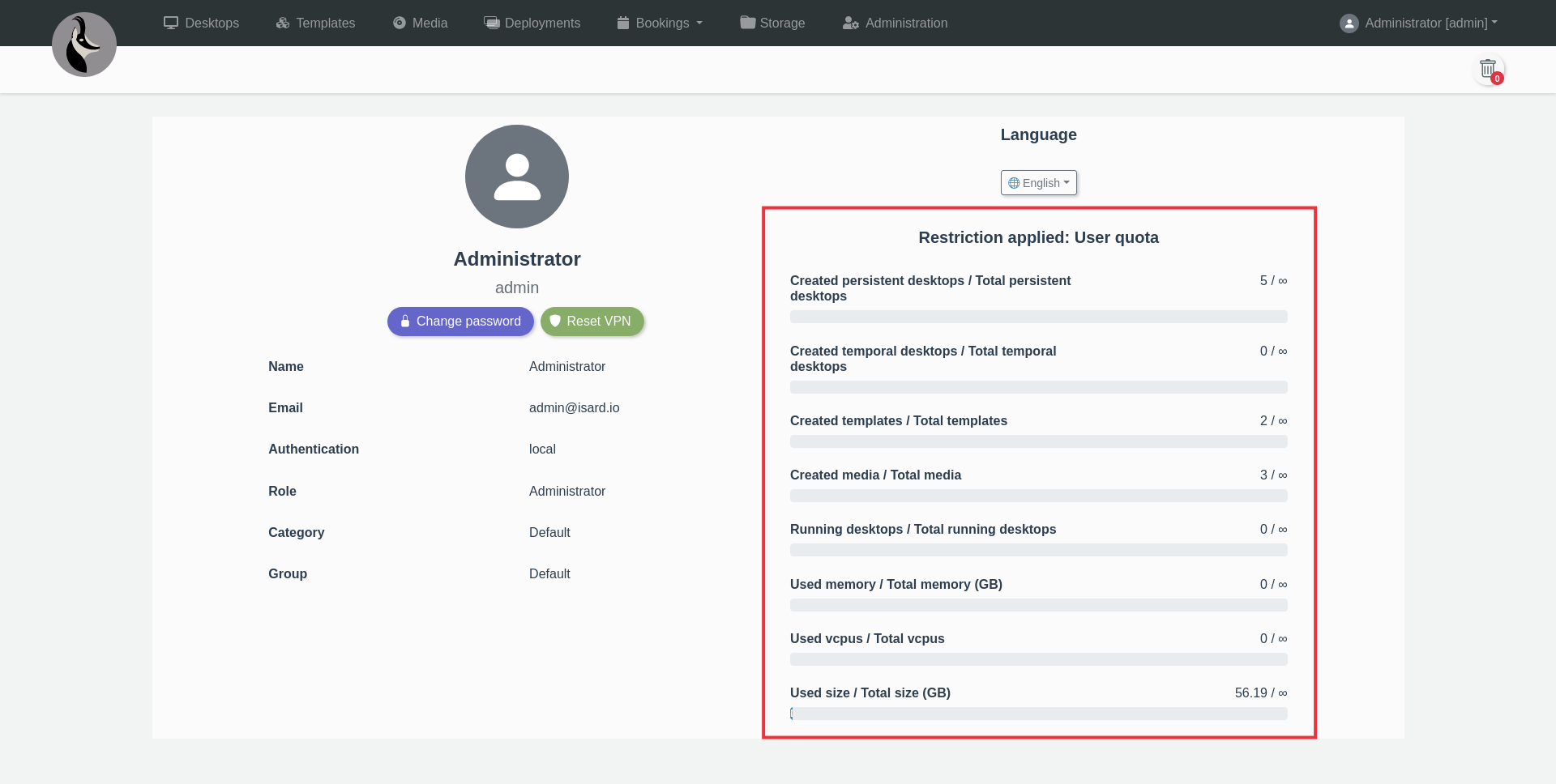Navigate to the Administration menu item
Screen dimensions: 1556x784
click(906, 23)
